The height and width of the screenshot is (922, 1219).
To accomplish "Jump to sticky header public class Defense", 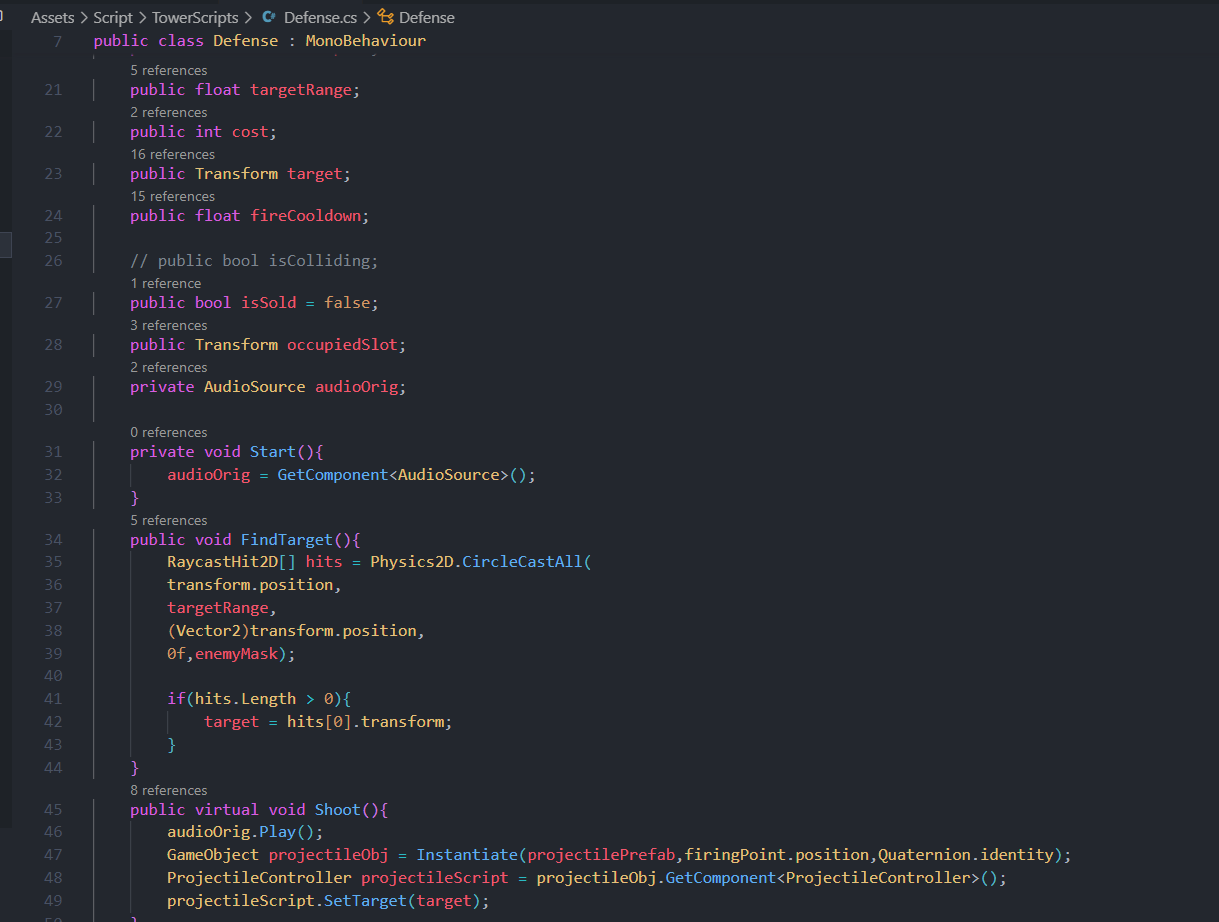I will [x=260, y=41].
